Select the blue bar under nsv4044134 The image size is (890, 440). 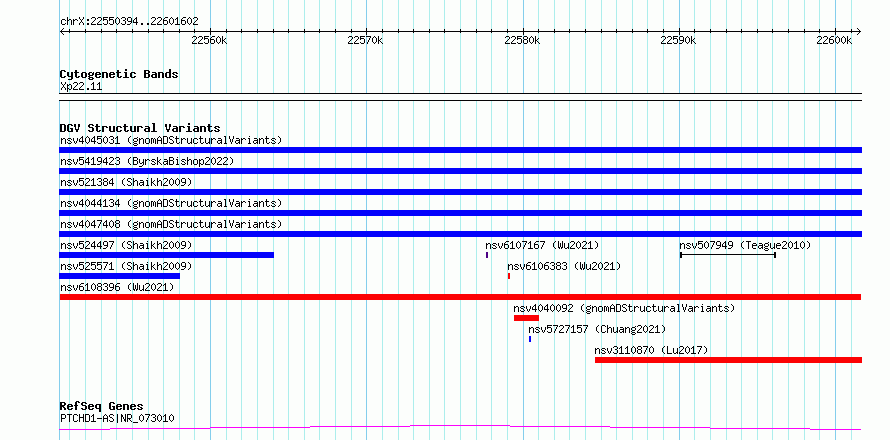click(x=460, y=213)
